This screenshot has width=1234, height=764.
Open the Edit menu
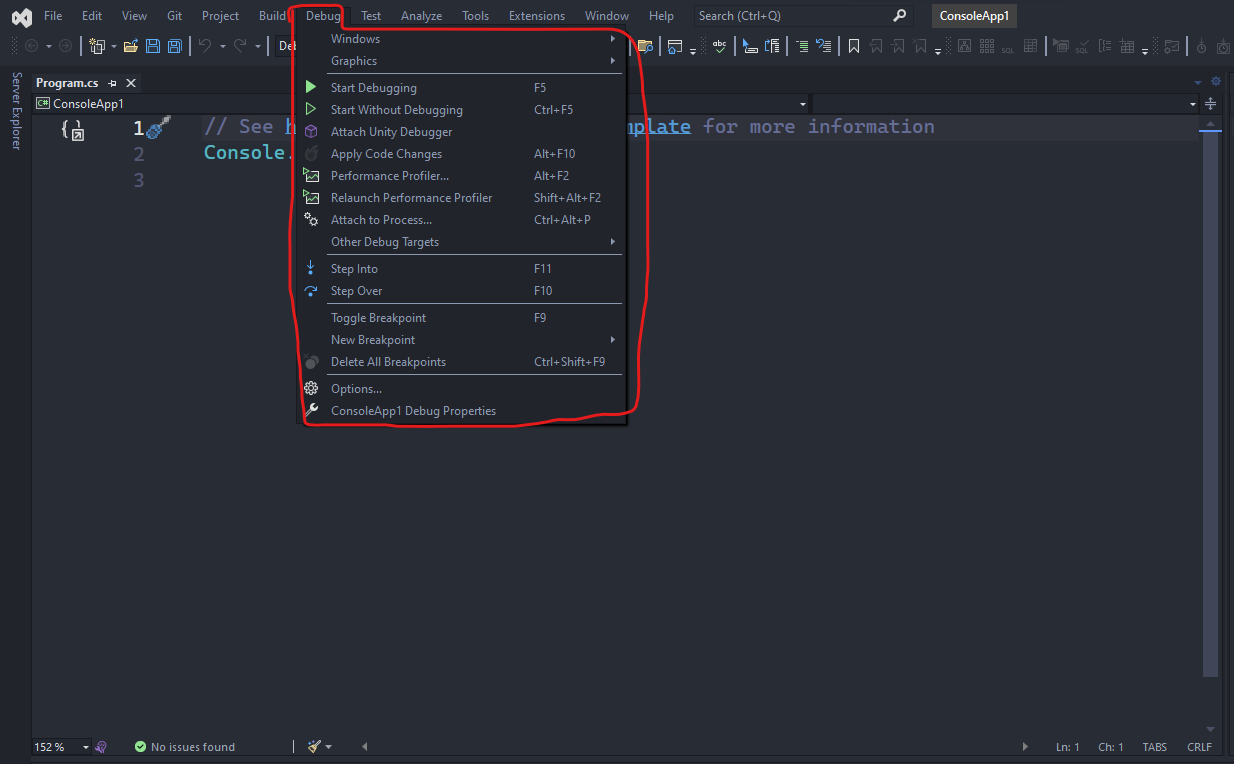[x=92, y=16]
